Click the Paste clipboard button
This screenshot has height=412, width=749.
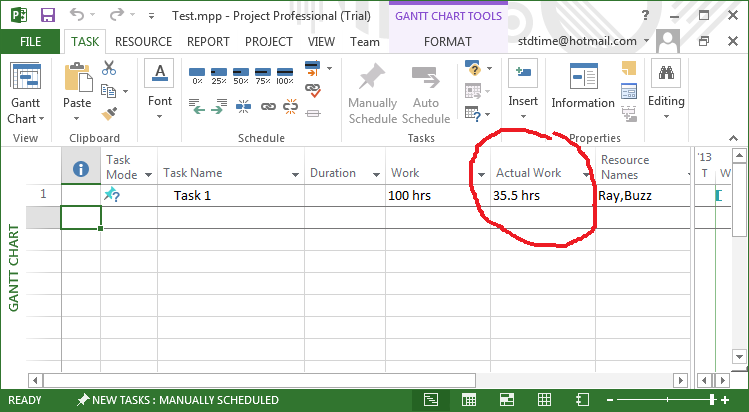[x=78, y=77]
